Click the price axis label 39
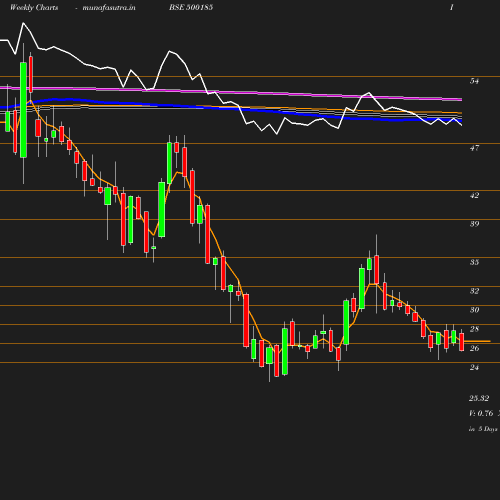This screenshot has height=500, width=500. [x=474, y=224]
